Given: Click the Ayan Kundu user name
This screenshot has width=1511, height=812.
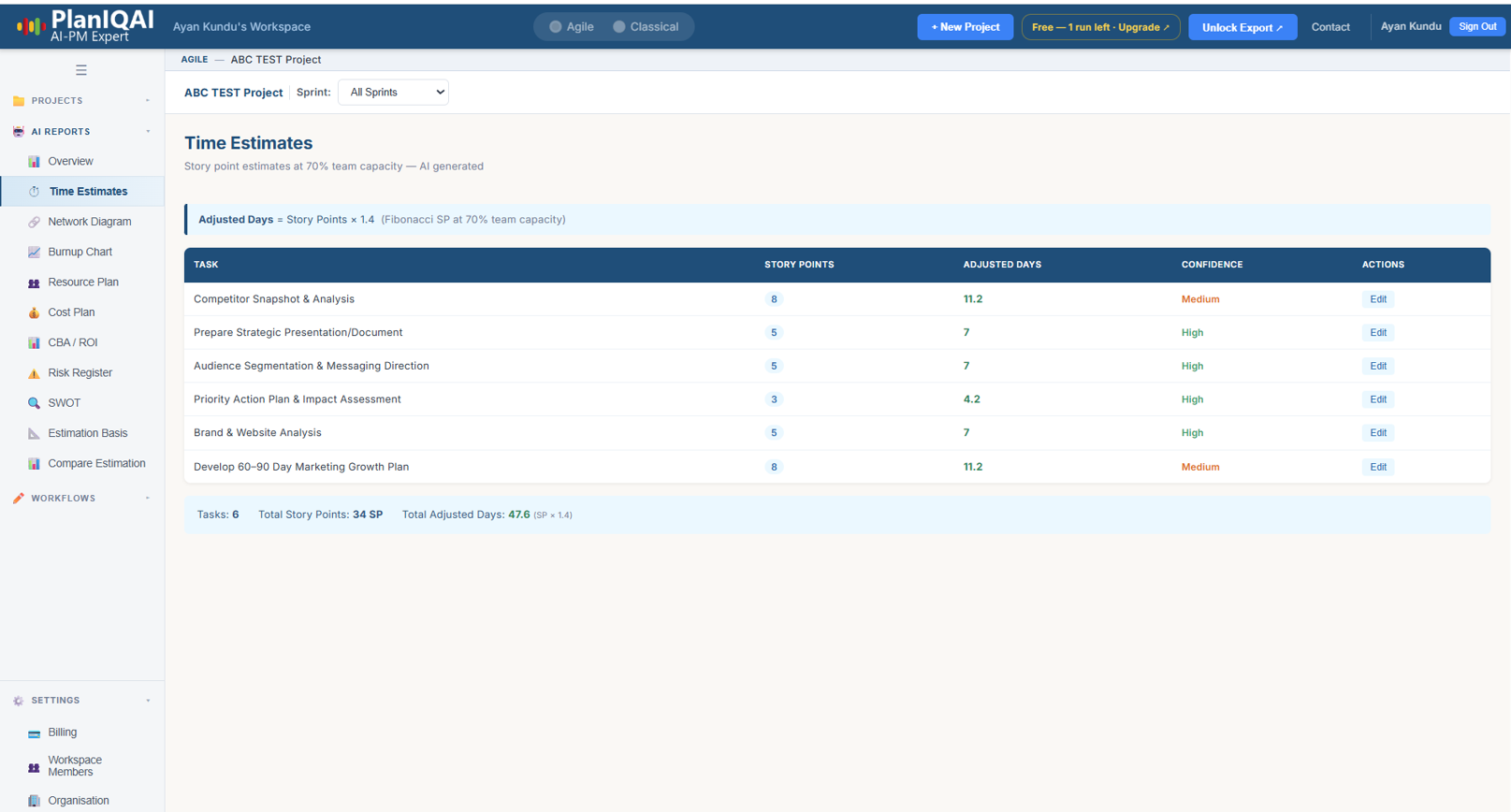Looking at the screenshot, I should [x=1411, y=26].
